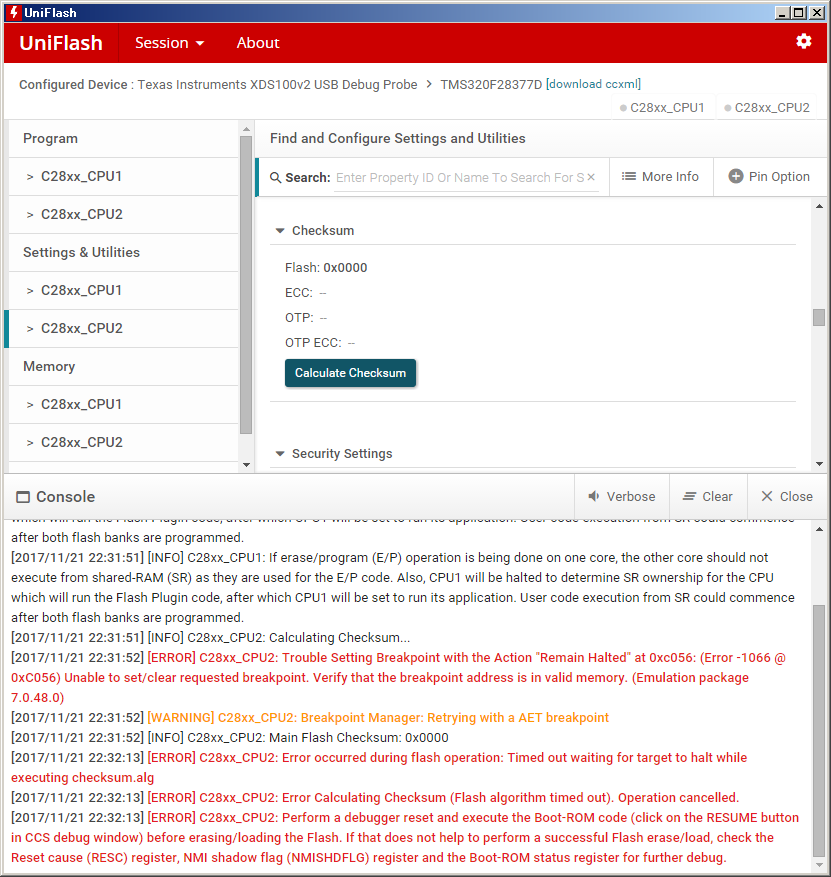Click the settings panel scroll down arrow
This screenshot has width=831, height=877.
pos(819,464)
